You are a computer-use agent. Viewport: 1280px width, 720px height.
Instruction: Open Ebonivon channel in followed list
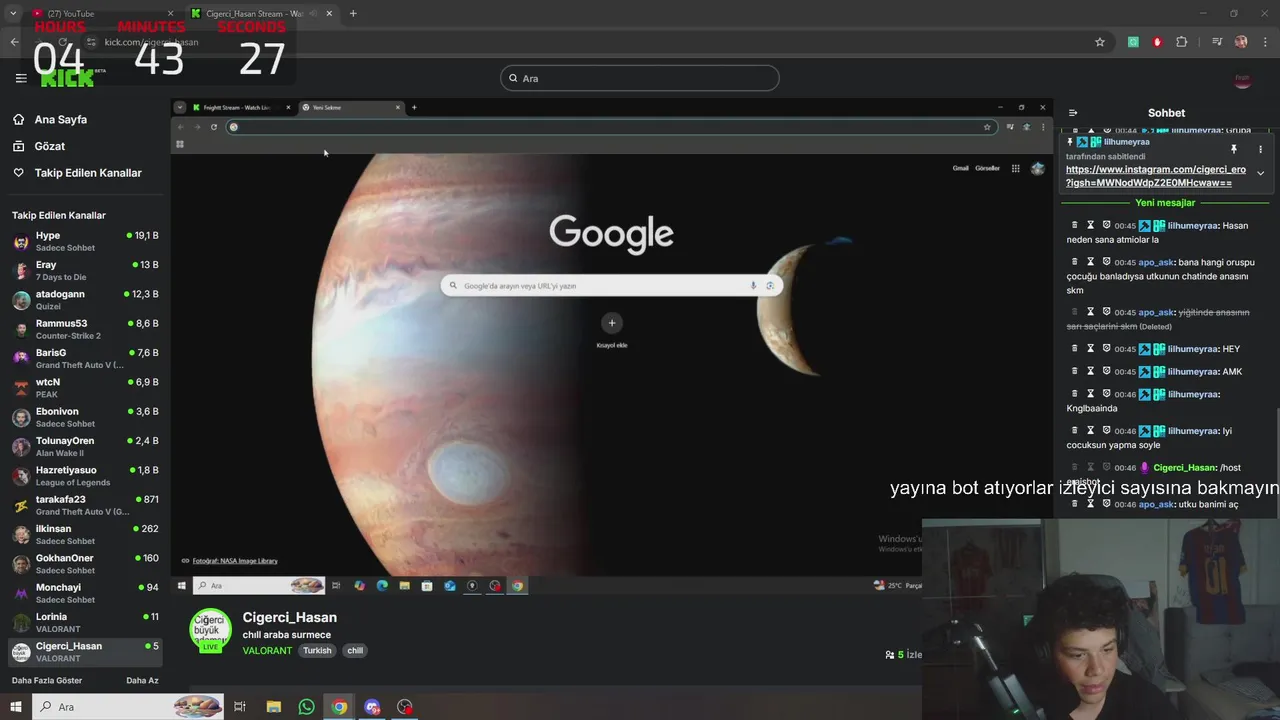coord(85,417)
